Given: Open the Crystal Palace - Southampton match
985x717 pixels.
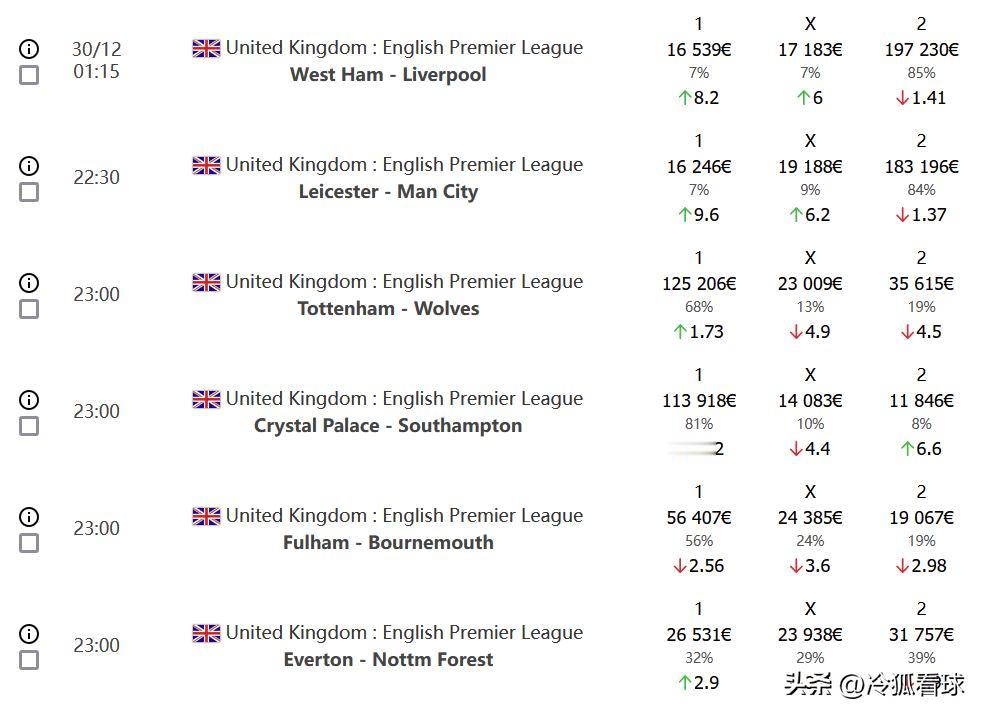Looking at the screenshot, I should coord(388,425).
